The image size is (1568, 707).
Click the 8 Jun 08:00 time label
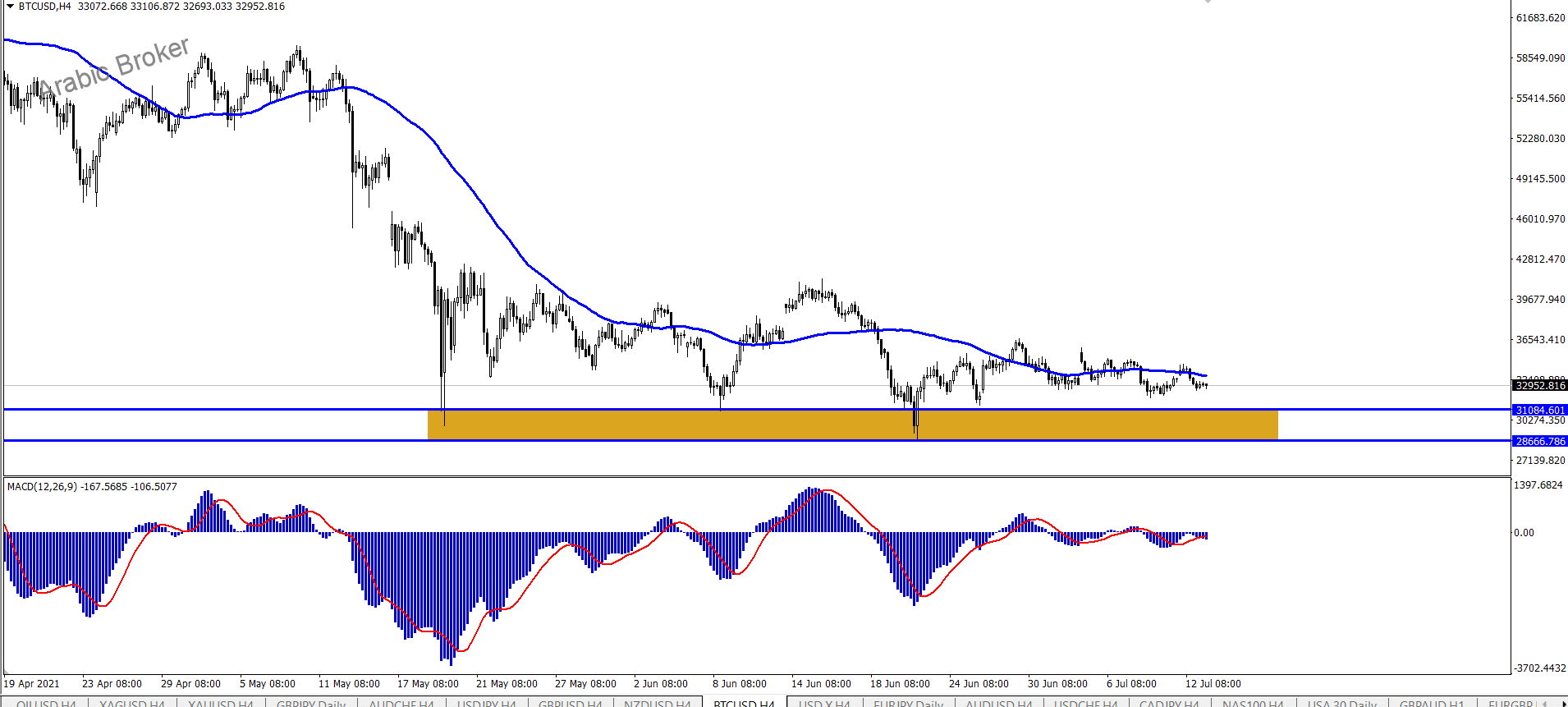(x=740, y=683)
